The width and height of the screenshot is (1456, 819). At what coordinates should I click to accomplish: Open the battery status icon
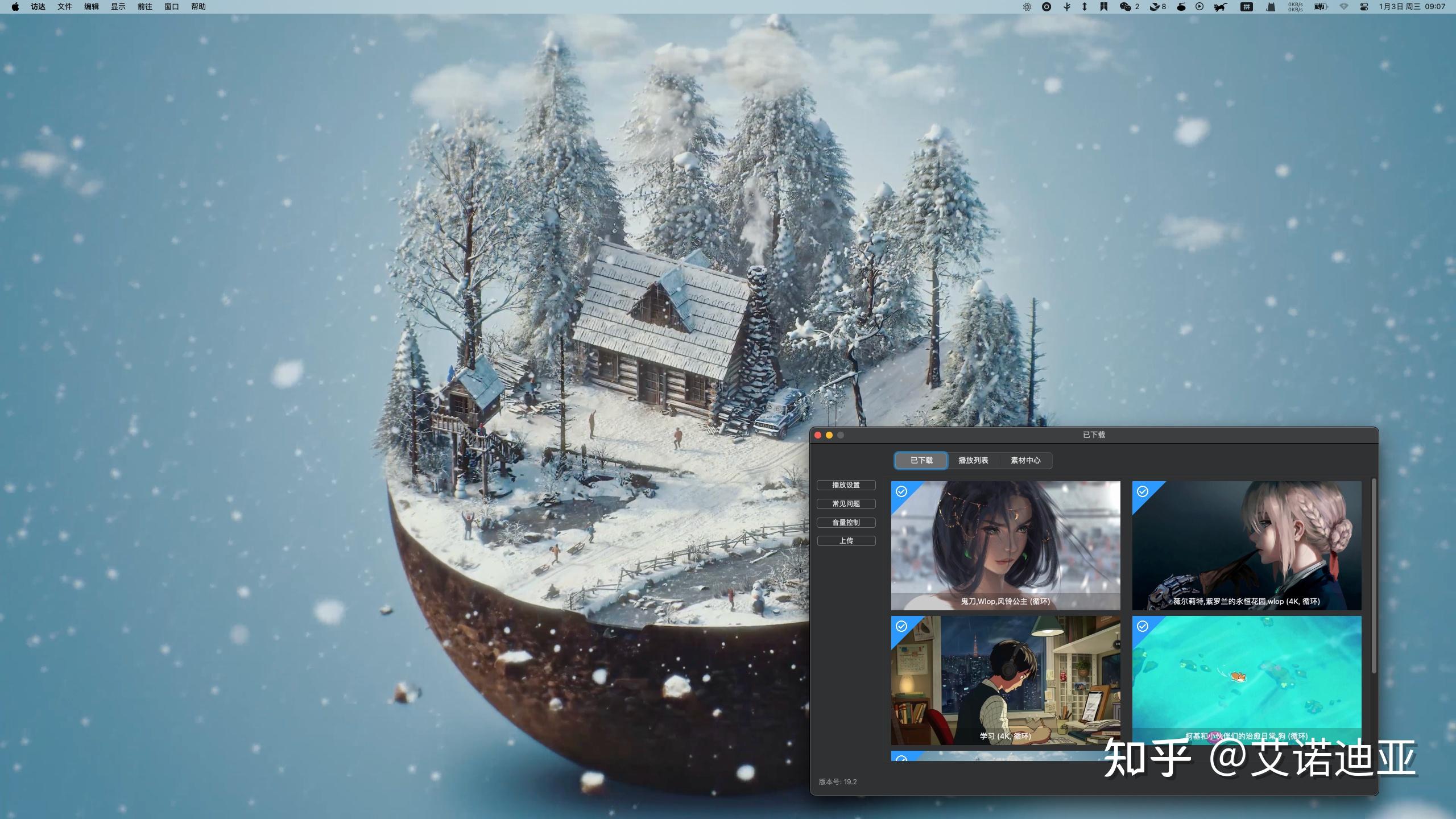(1321, 7)
